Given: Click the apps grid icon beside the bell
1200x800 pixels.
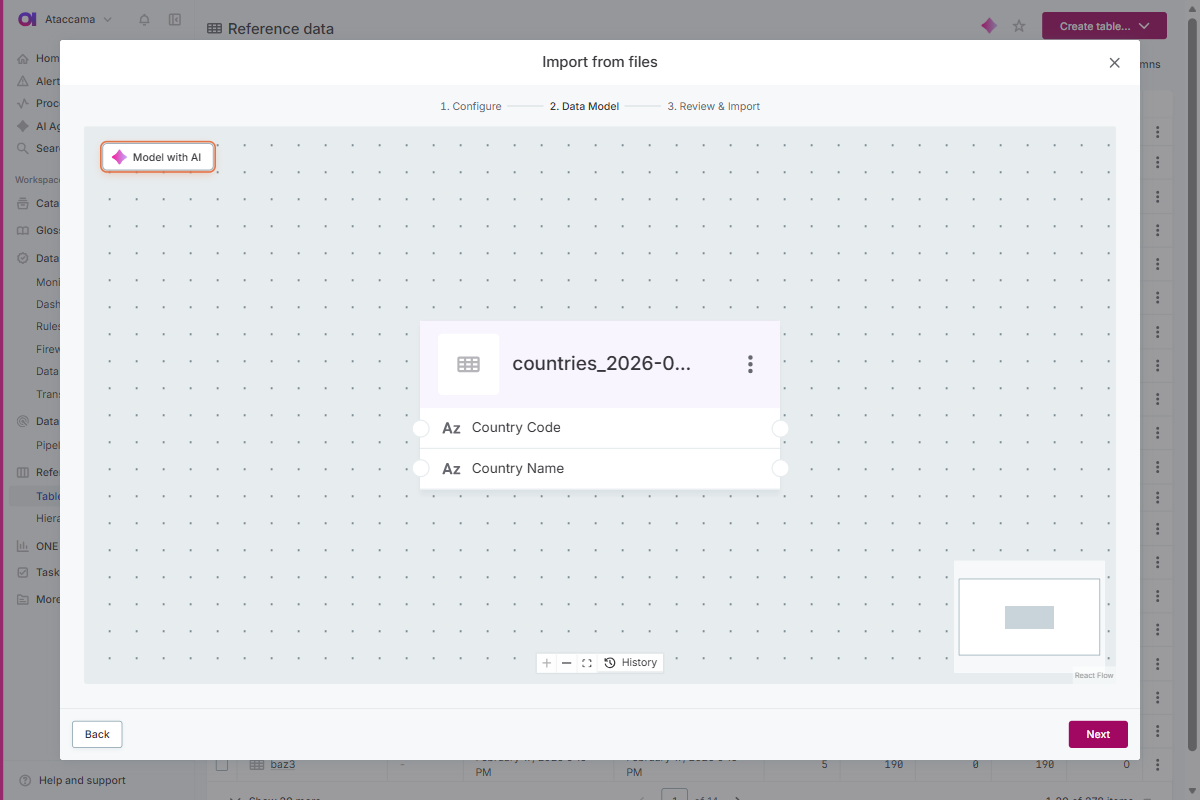Looking at the screenshot, I should point(175,19).
